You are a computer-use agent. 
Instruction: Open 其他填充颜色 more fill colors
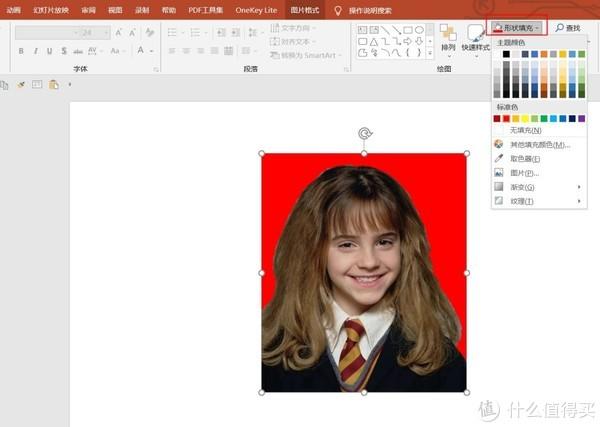(539, 145)
